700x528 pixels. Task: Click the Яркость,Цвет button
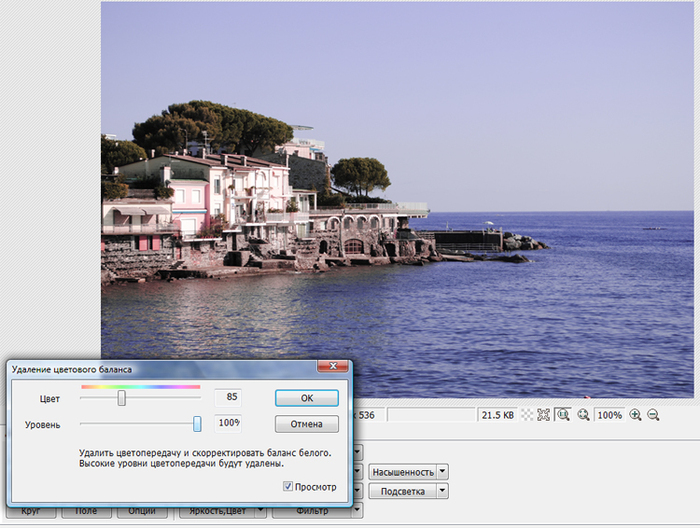[218, 511]
